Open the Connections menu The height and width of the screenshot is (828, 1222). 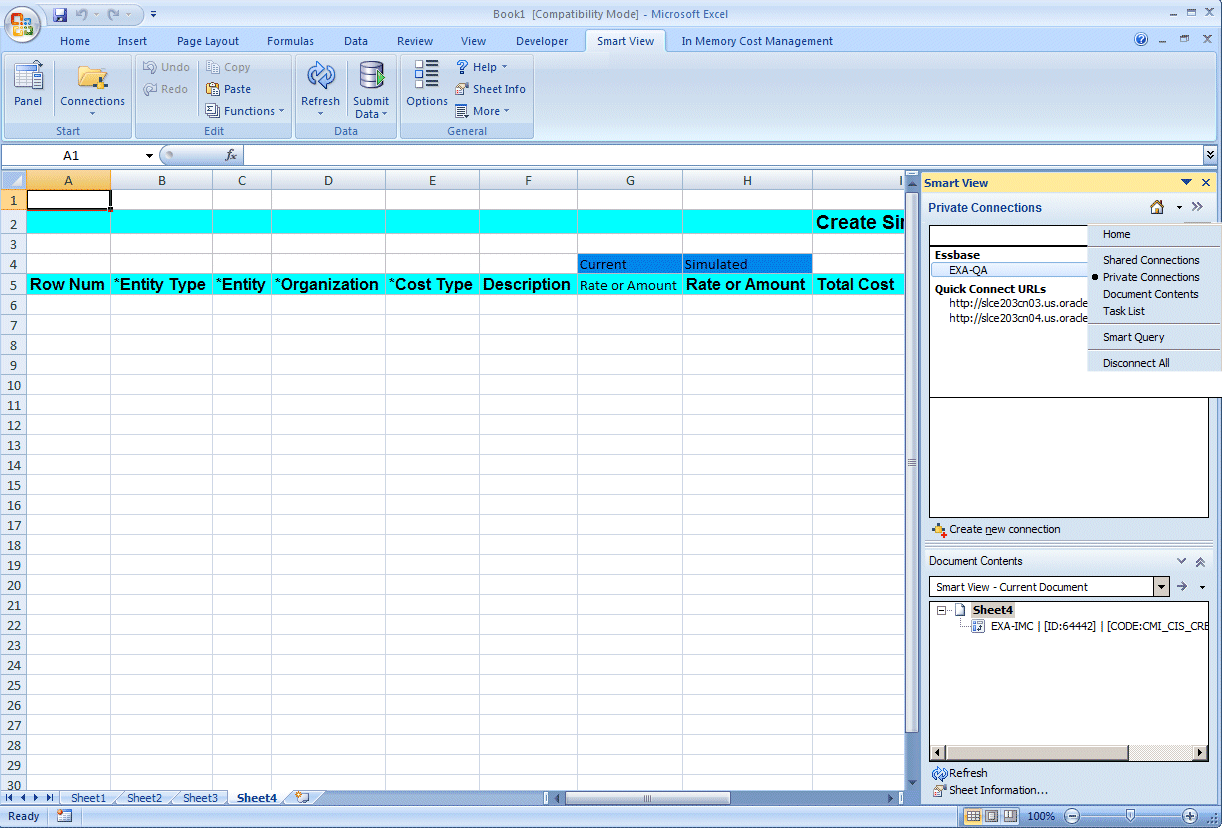[92, 88]
